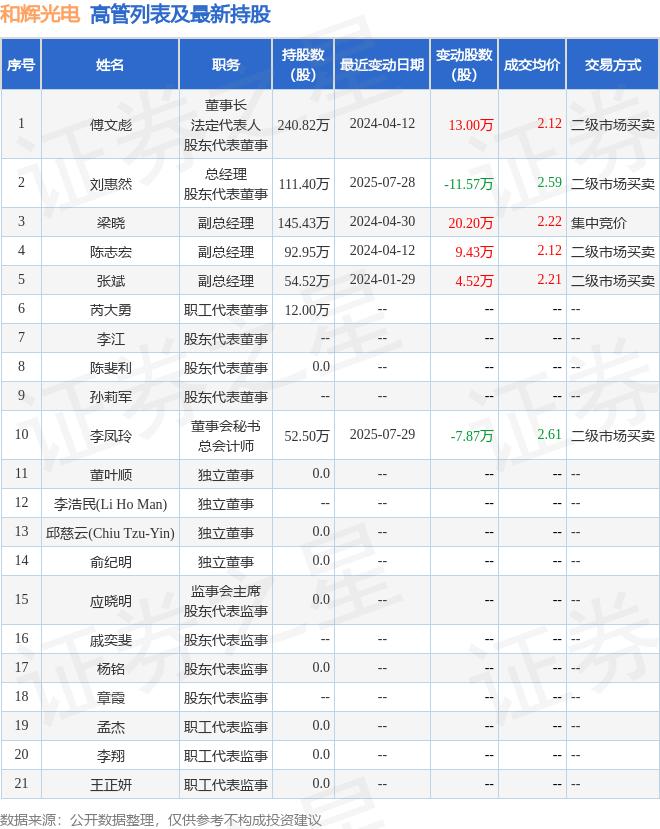
Task: Click the name 李翔
Action: 111,756
